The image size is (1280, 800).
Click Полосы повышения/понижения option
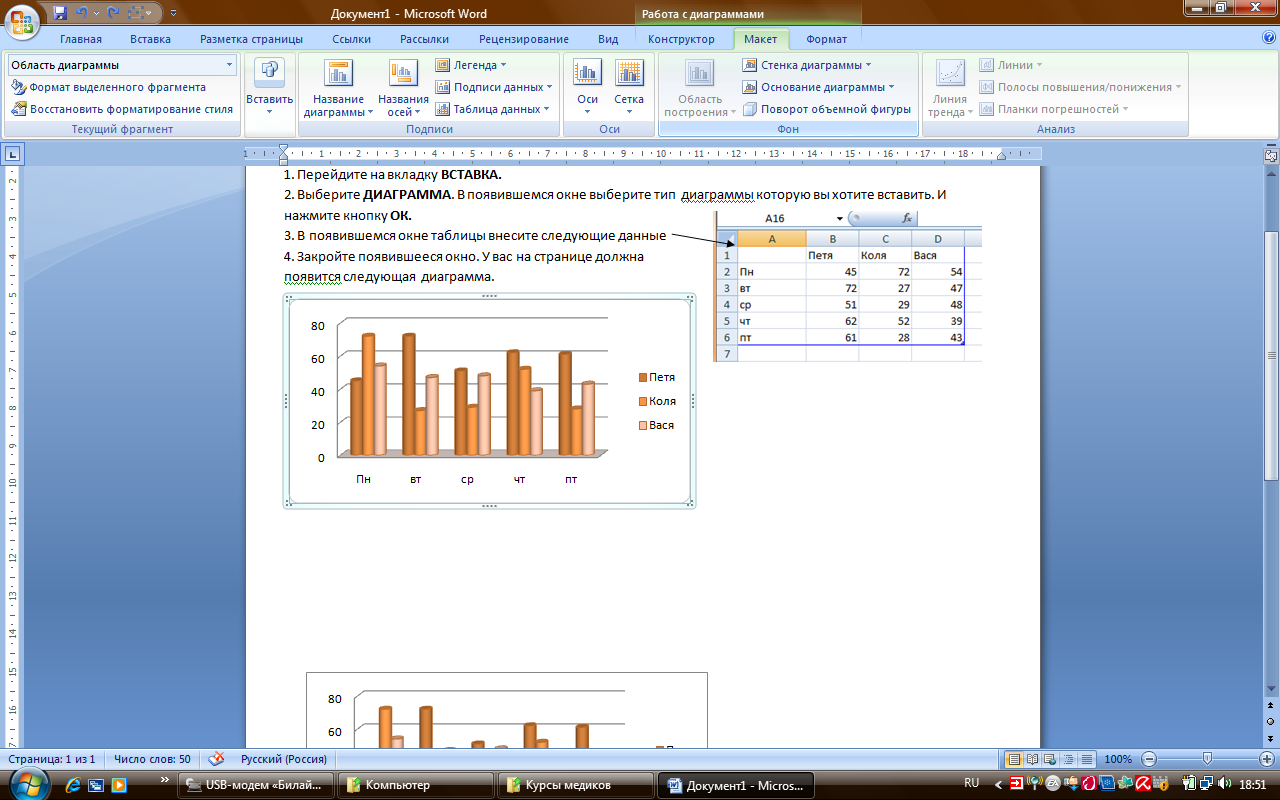tap(1080, 87)
